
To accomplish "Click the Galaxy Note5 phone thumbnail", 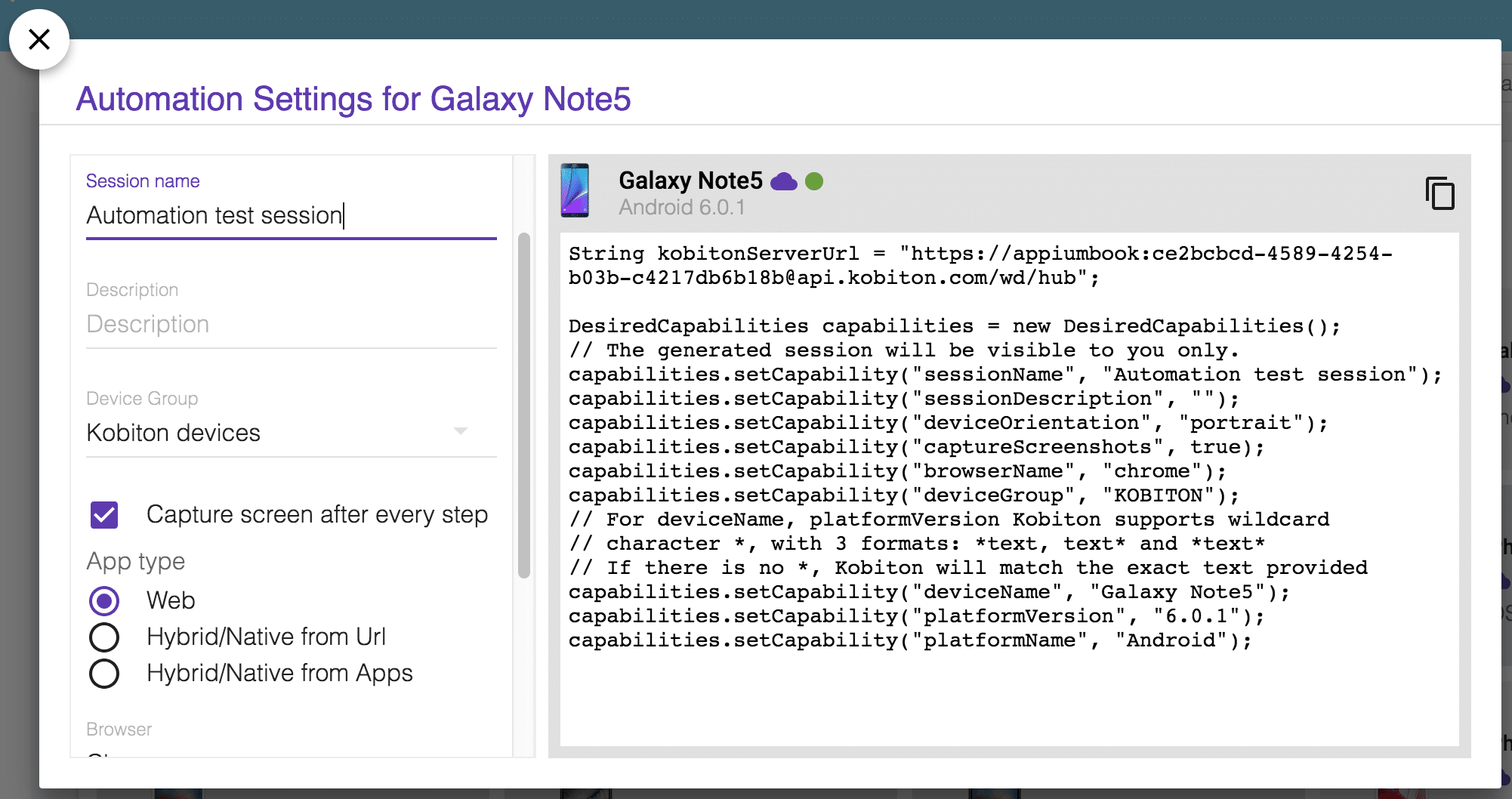I will click(575, 190).
